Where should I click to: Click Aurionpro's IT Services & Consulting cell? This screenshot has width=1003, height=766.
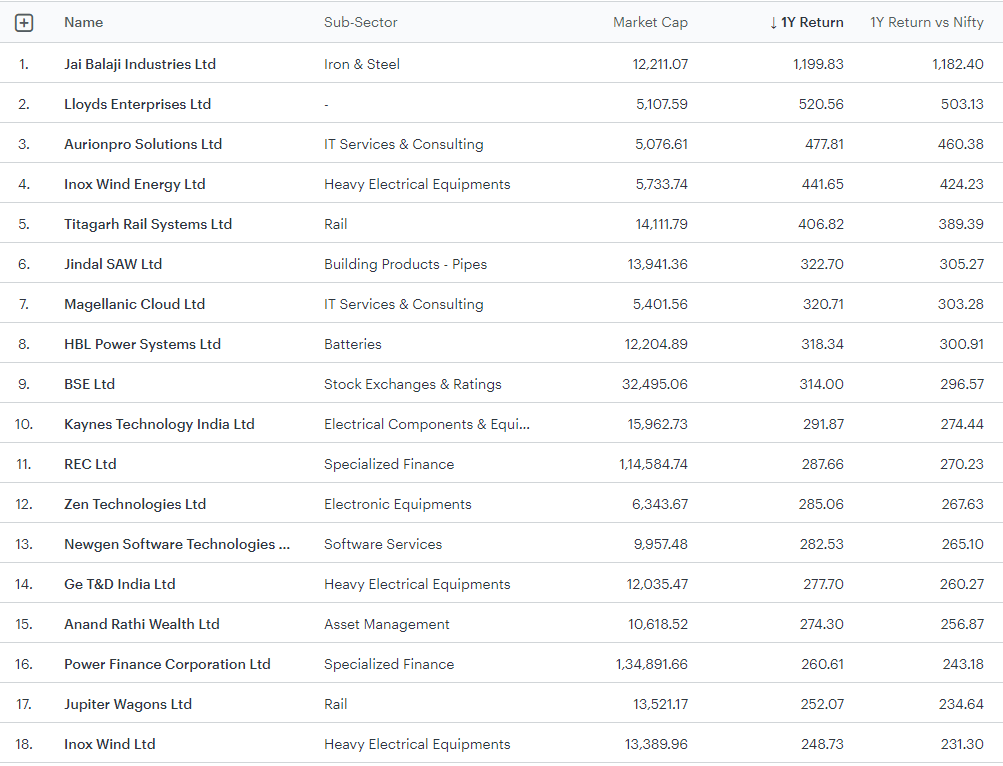(x=404, y=144)
